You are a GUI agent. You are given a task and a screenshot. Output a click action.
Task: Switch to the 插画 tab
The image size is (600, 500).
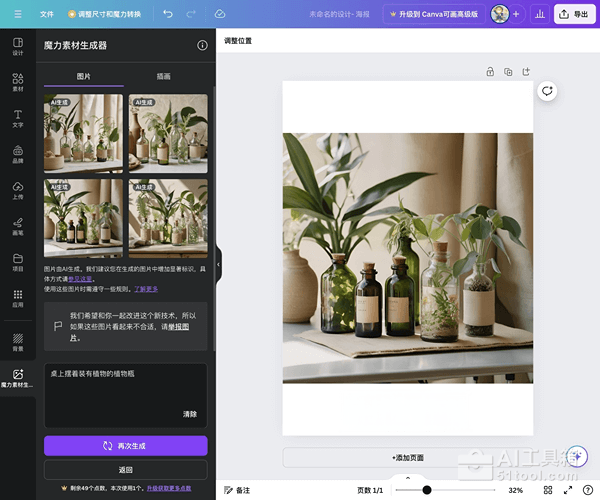(164, 76)
